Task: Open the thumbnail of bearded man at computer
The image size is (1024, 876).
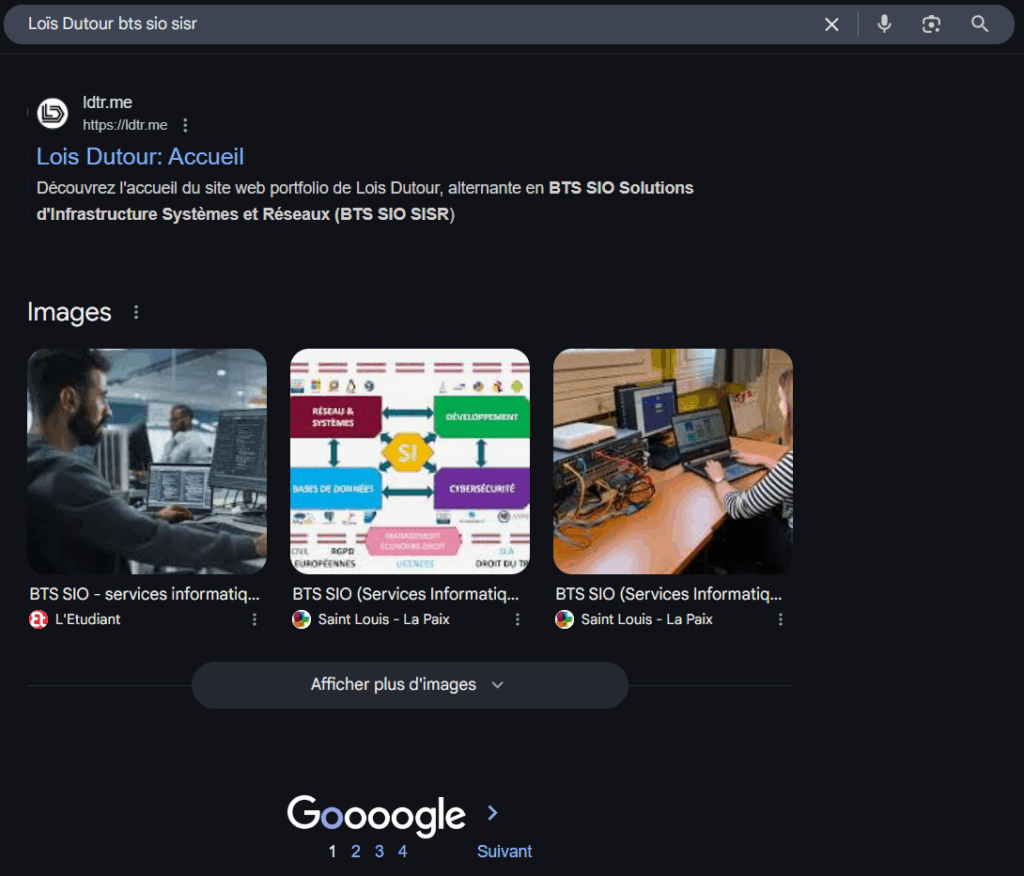Action: point(147,461)
